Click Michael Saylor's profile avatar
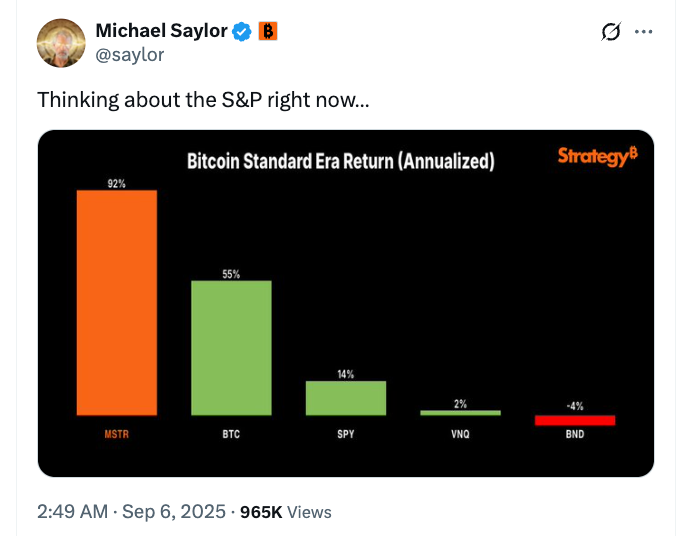The image size is (692, 536). coord(62,43)
